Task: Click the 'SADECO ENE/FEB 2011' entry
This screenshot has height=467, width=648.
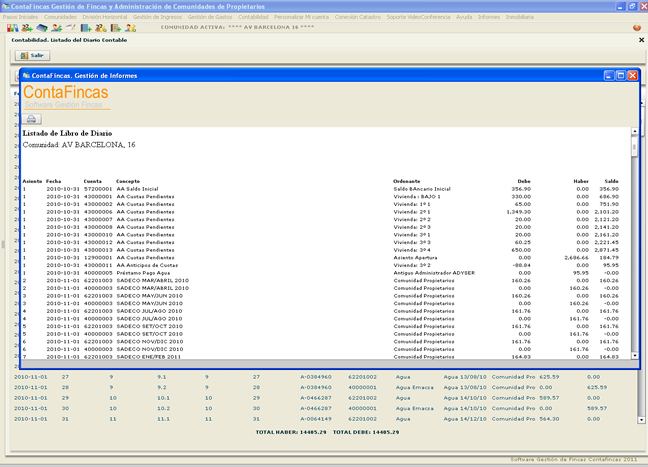Action: [x=149, y=357]
